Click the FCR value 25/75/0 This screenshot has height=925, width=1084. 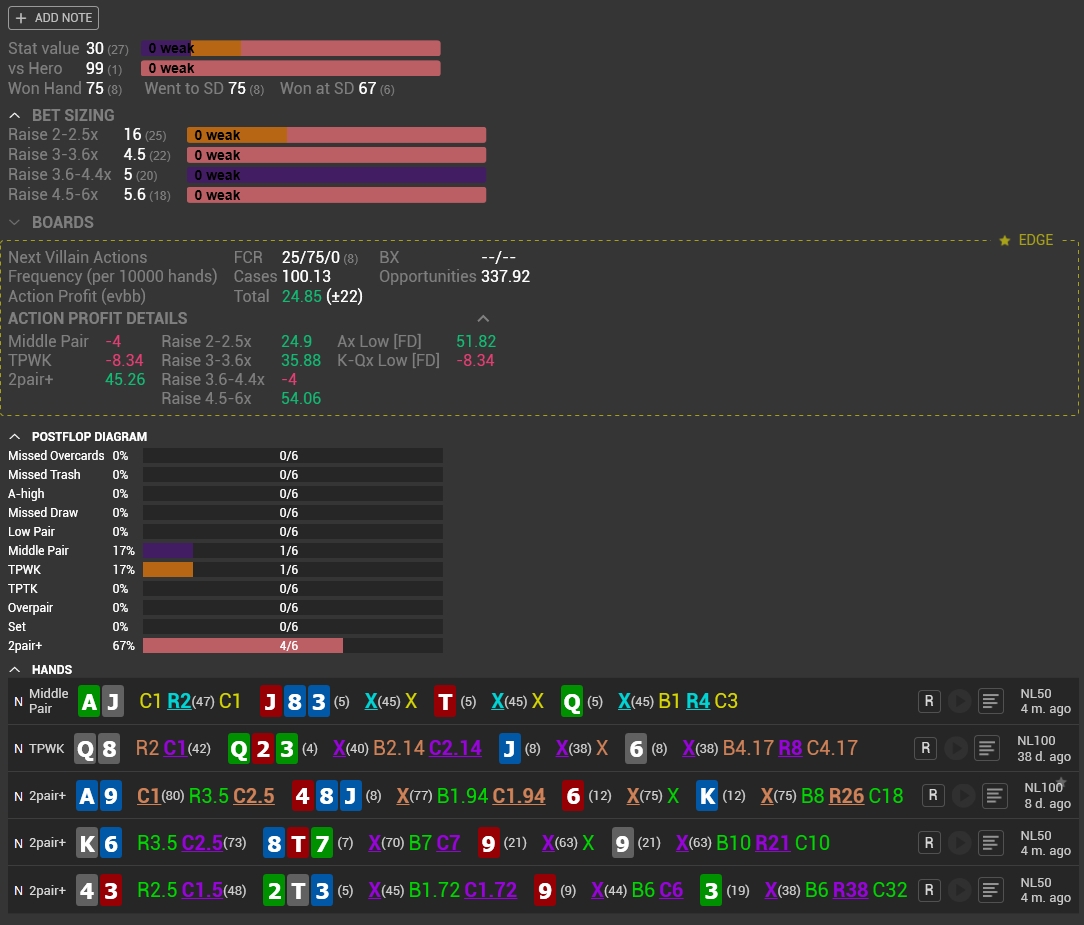pyautogui.click(x=310, y=257)
